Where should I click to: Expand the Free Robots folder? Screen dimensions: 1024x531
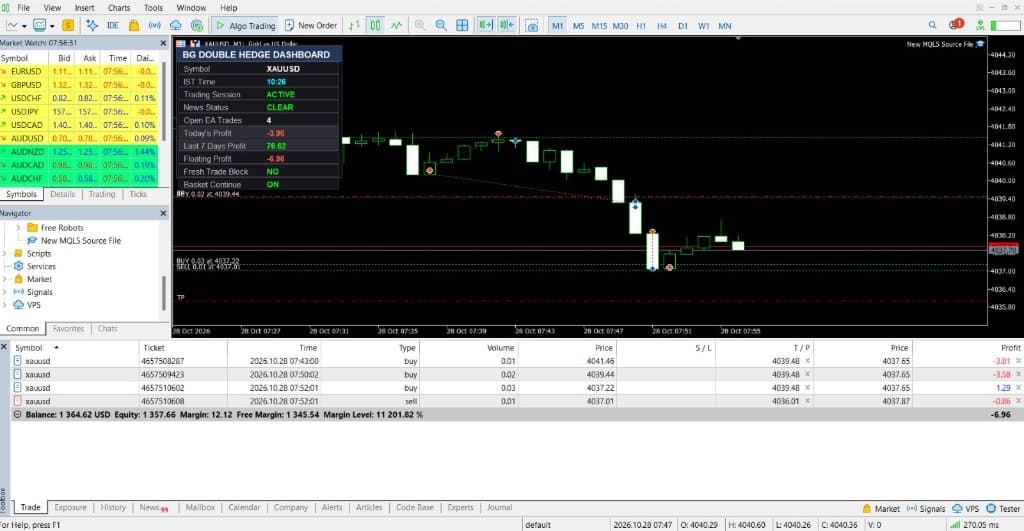[18, 227]
